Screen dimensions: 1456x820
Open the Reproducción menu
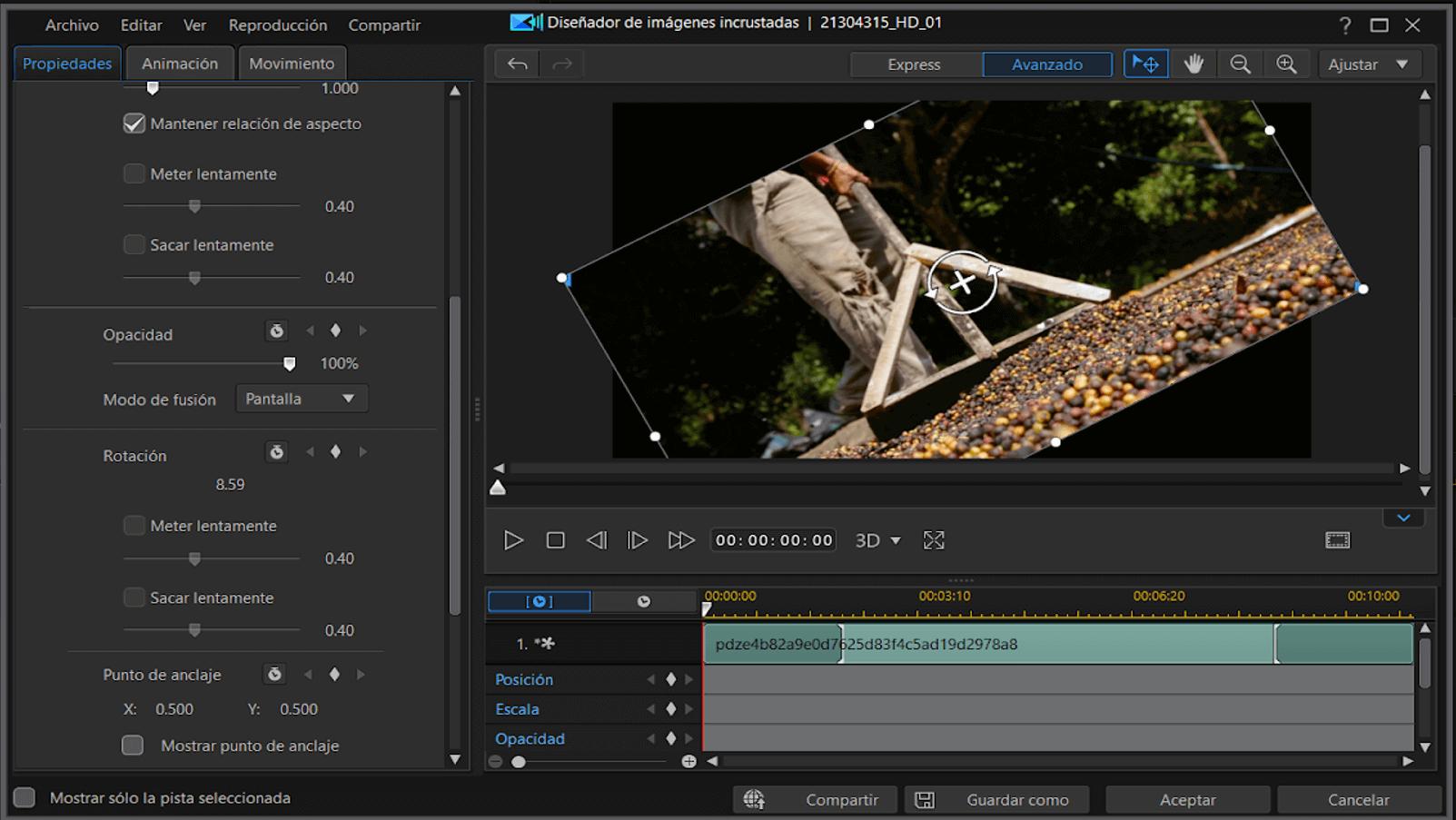[279, 25]
